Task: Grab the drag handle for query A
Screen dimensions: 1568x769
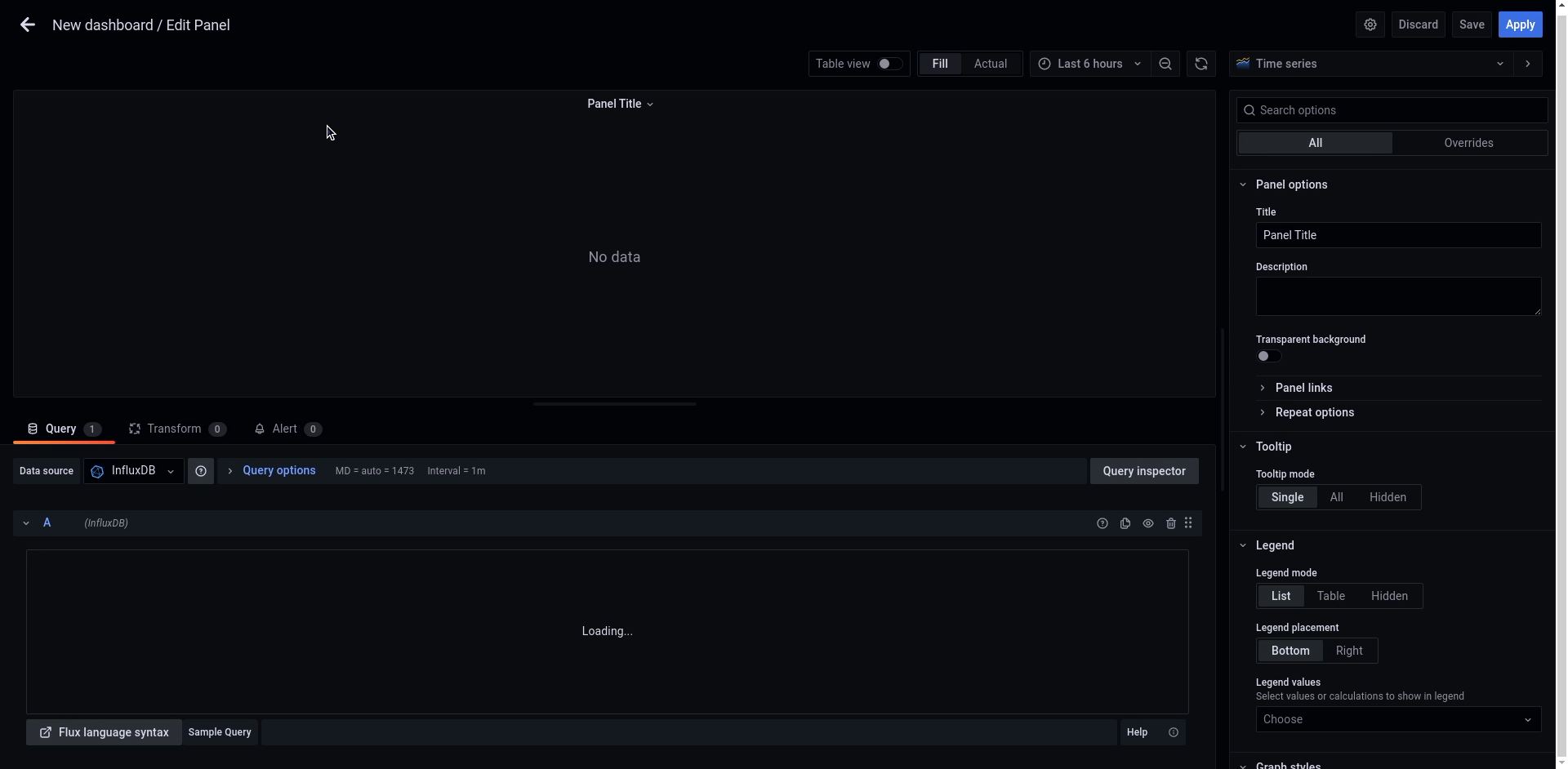Action: point(1188,523)
